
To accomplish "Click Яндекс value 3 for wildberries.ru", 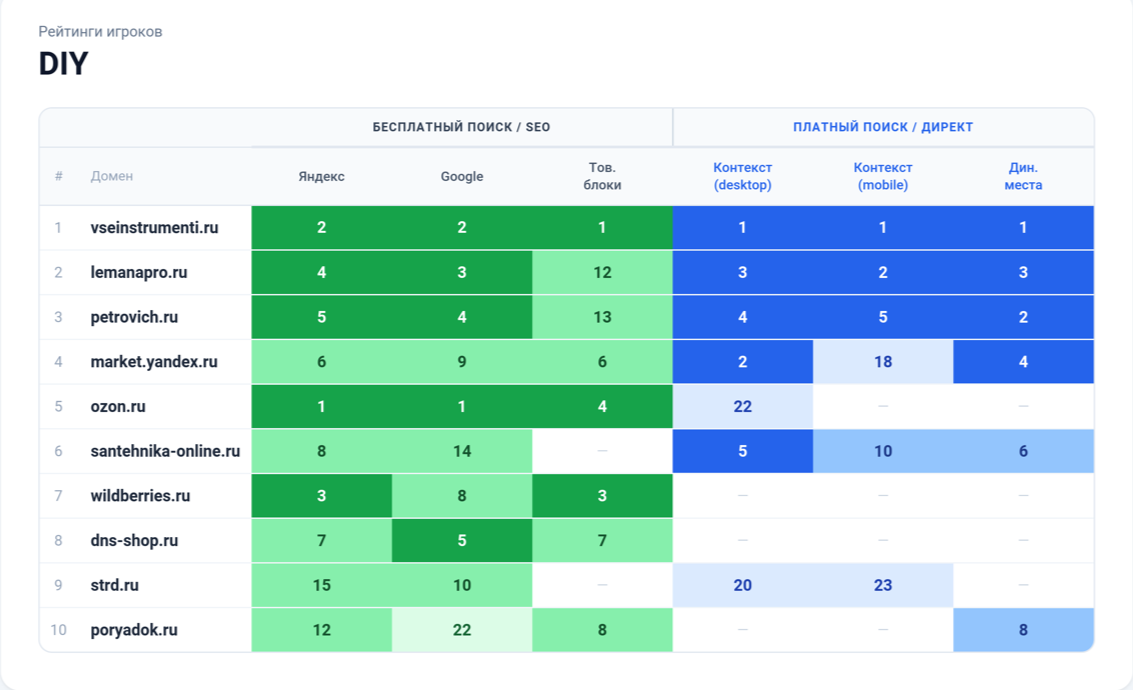I will coord(322,496).
